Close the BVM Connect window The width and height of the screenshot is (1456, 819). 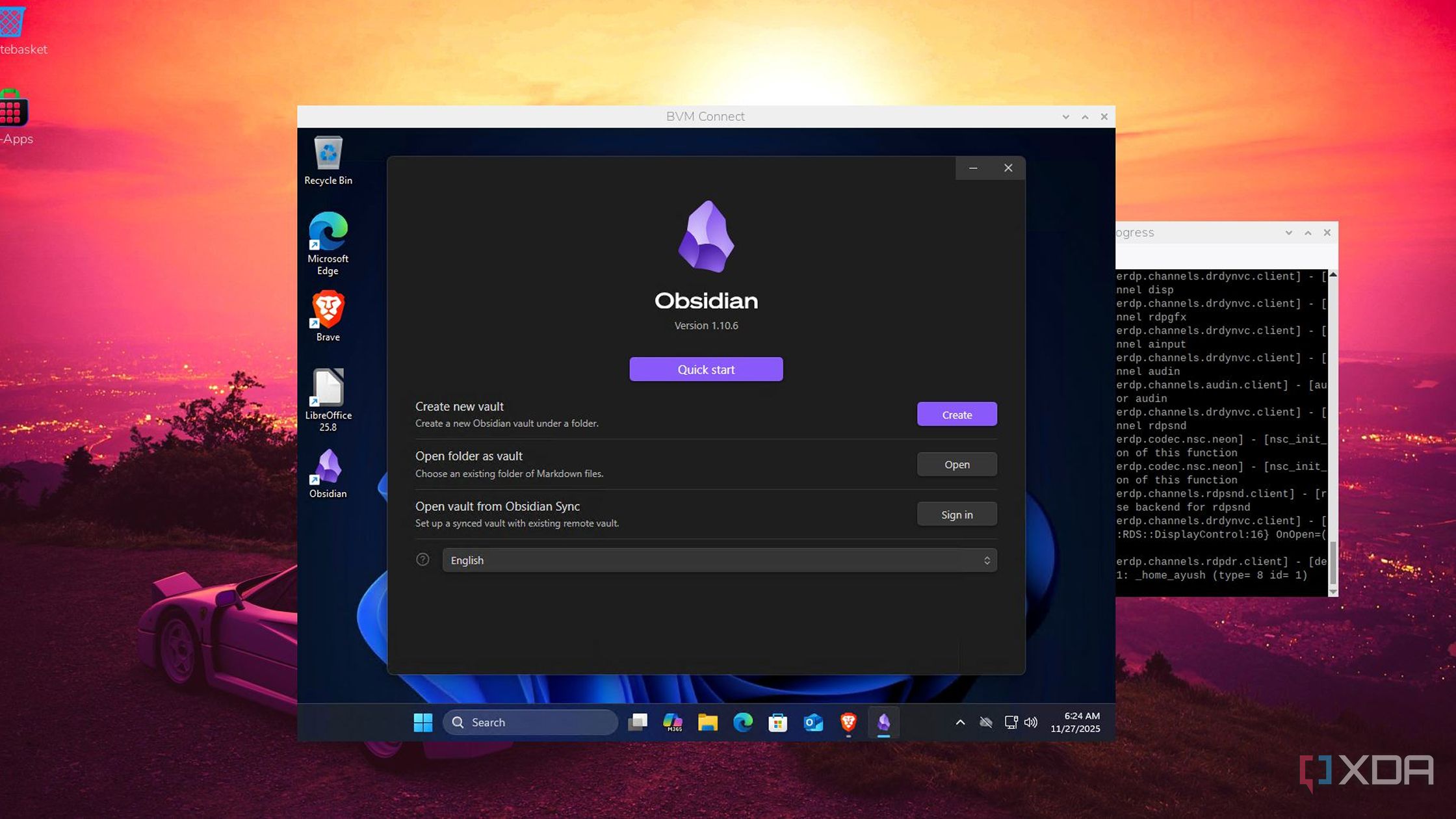pyautogui.click(x=1104, y=117)
